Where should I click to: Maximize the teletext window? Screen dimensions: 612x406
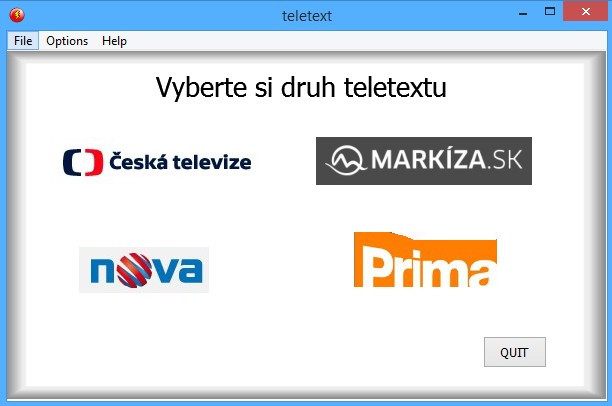tap(550, 12)
